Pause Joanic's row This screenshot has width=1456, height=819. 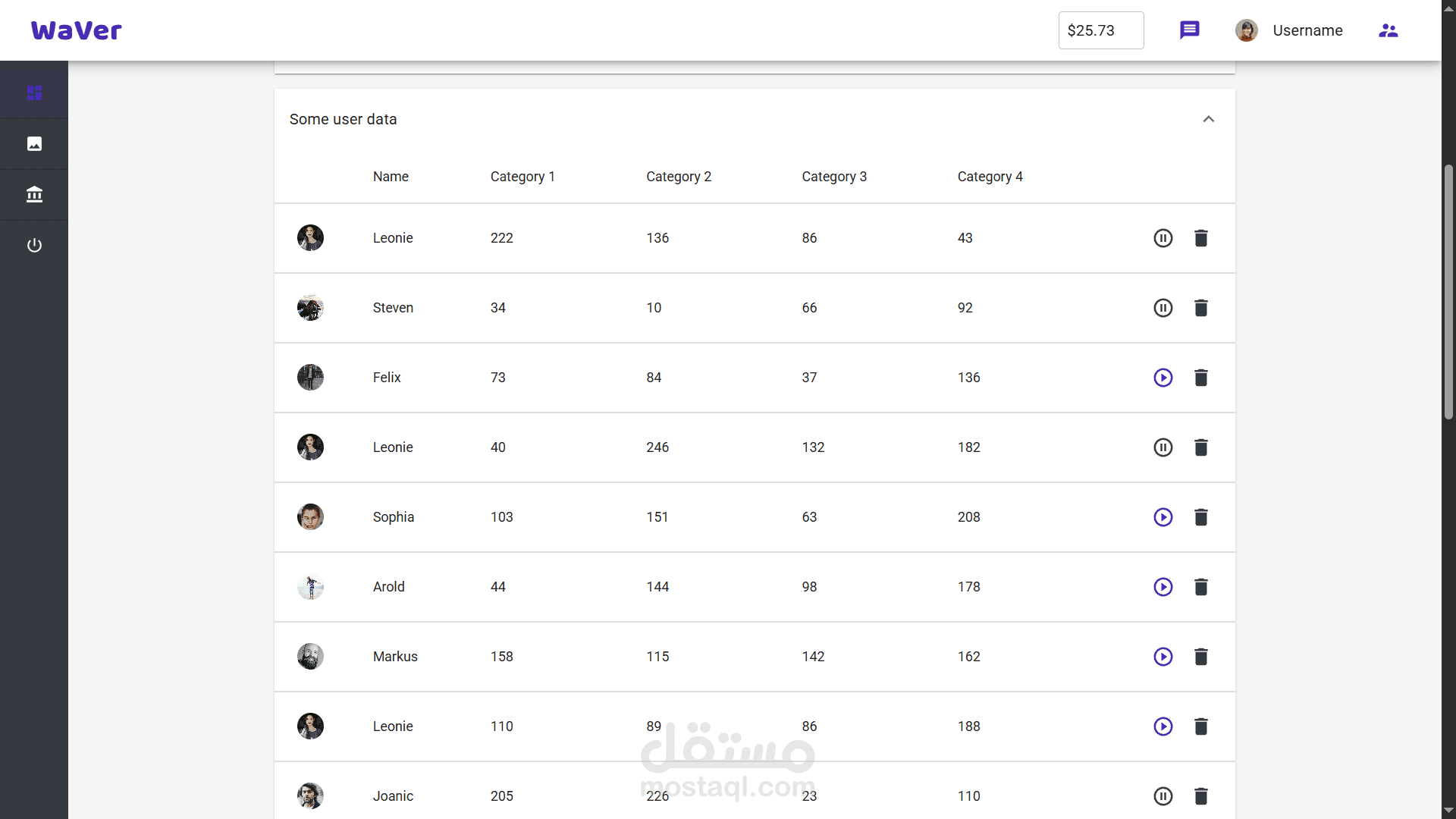[x=1163, y=796]
